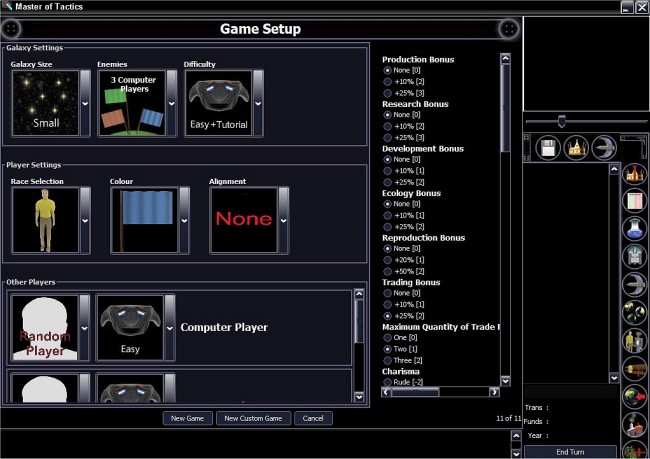
Task: Select Reproduction Bonus +20% [1]
Action: [404, 260]
